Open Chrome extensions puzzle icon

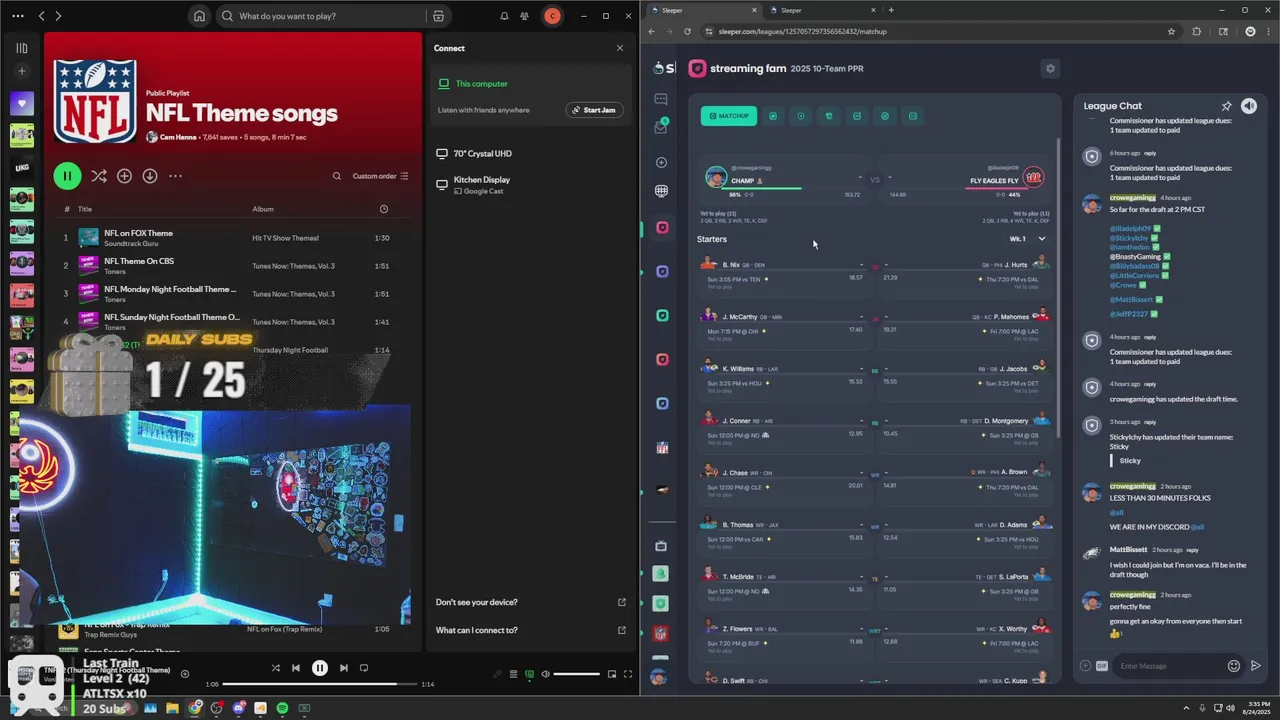coord(1197,31)
